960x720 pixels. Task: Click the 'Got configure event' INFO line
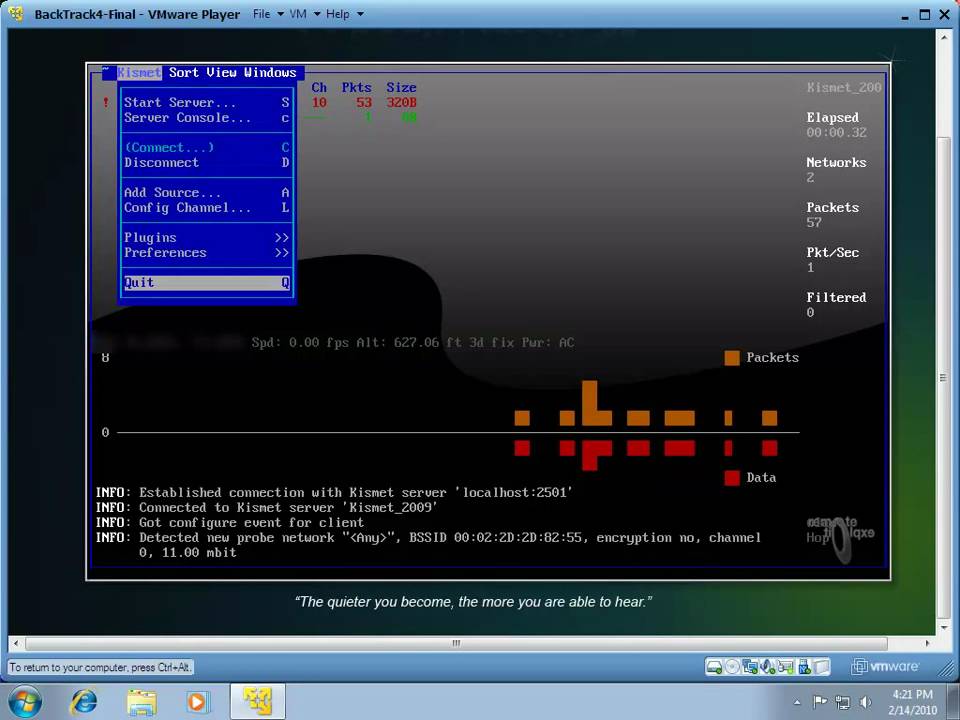pos(230,523)
